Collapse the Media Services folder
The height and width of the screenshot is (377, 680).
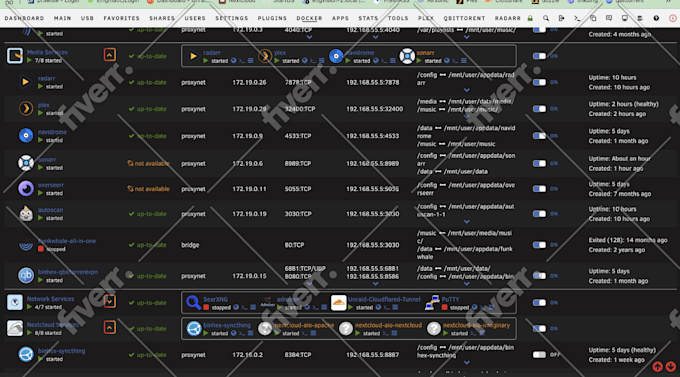109,55
